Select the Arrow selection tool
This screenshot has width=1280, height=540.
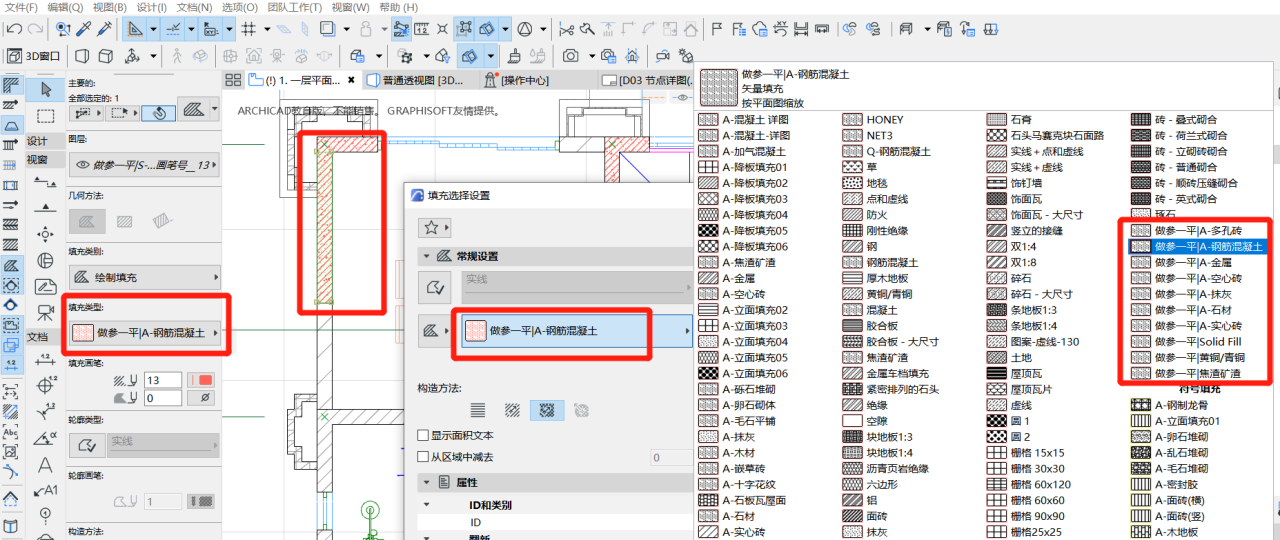coord(45,88)
